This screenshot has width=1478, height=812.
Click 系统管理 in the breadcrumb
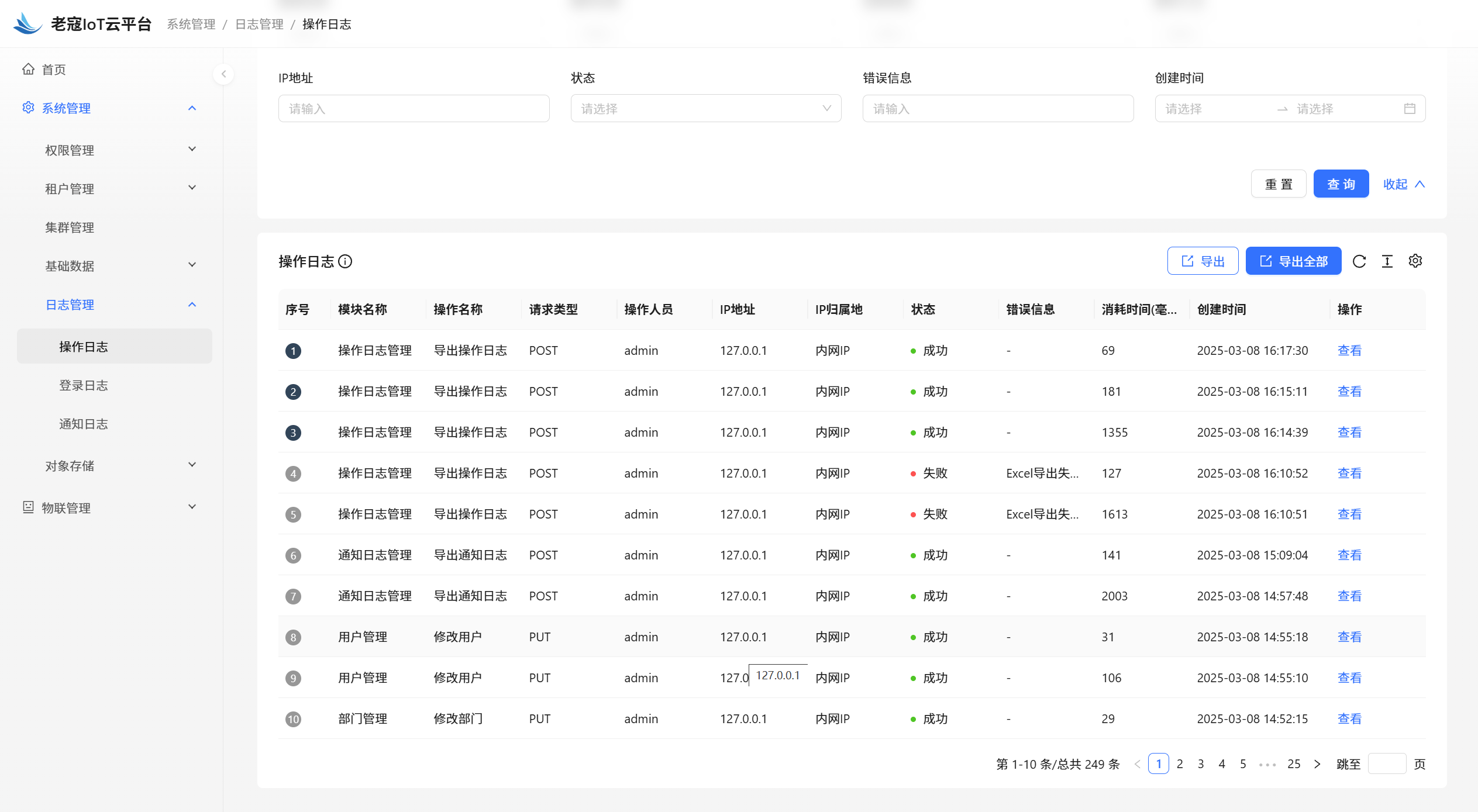(191, 24)
